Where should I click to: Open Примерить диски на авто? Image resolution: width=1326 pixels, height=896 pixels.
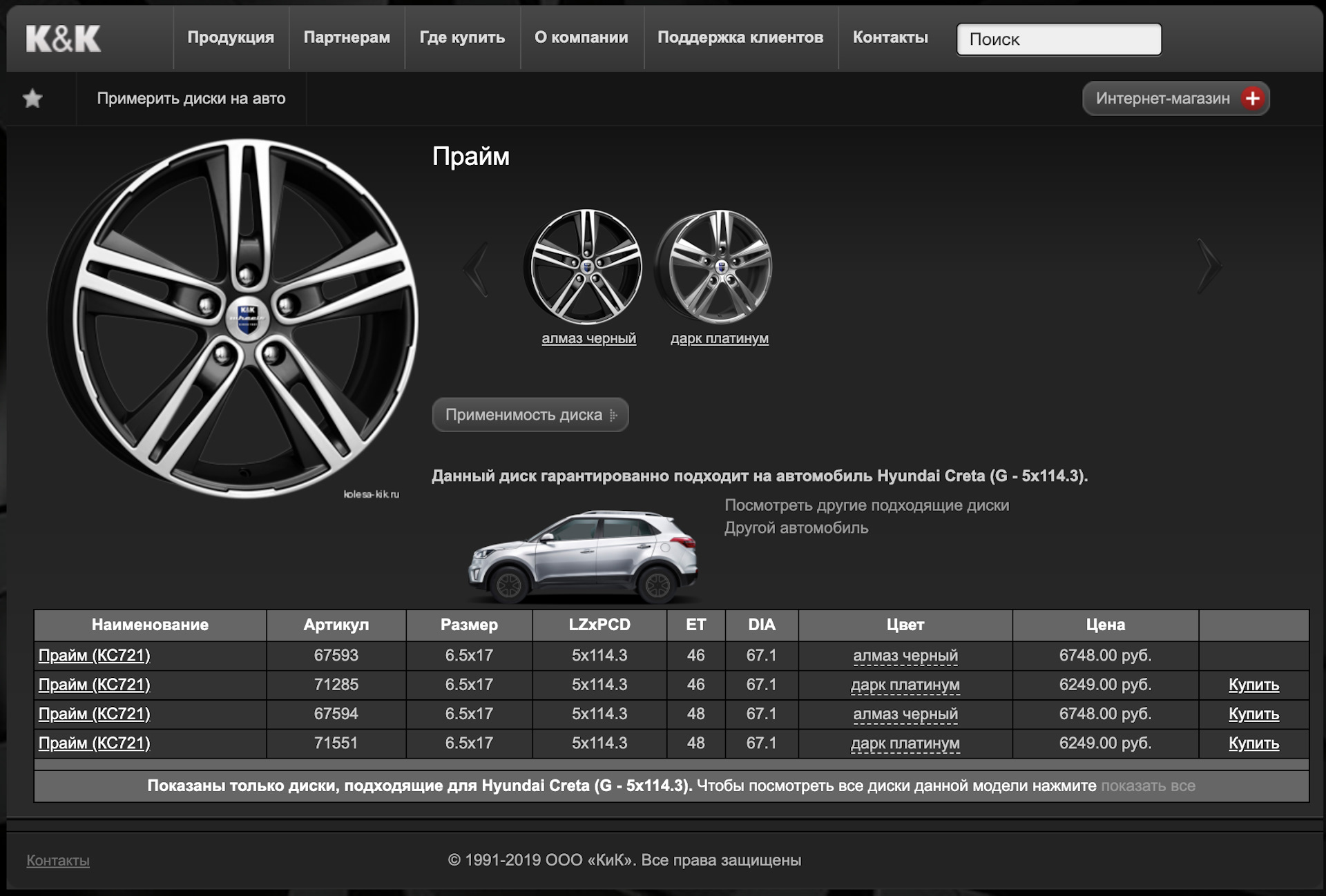[x=191, y=99]
